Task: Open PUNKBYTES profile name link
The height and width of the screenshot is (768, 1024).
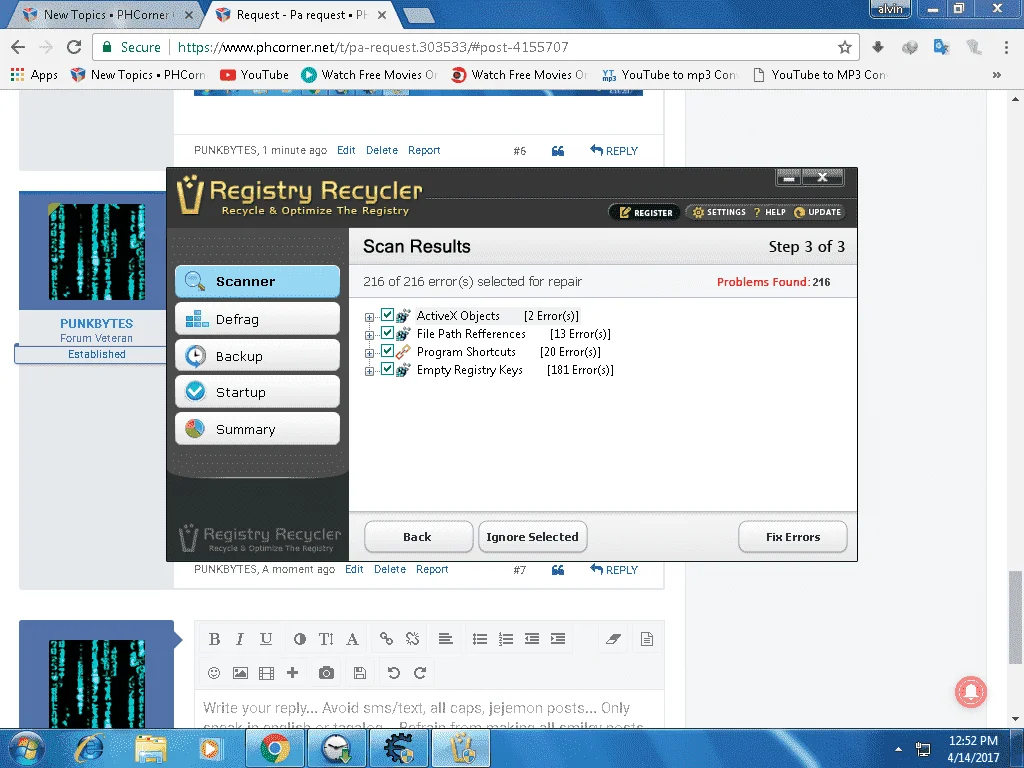Action: [x=97, y=323]
